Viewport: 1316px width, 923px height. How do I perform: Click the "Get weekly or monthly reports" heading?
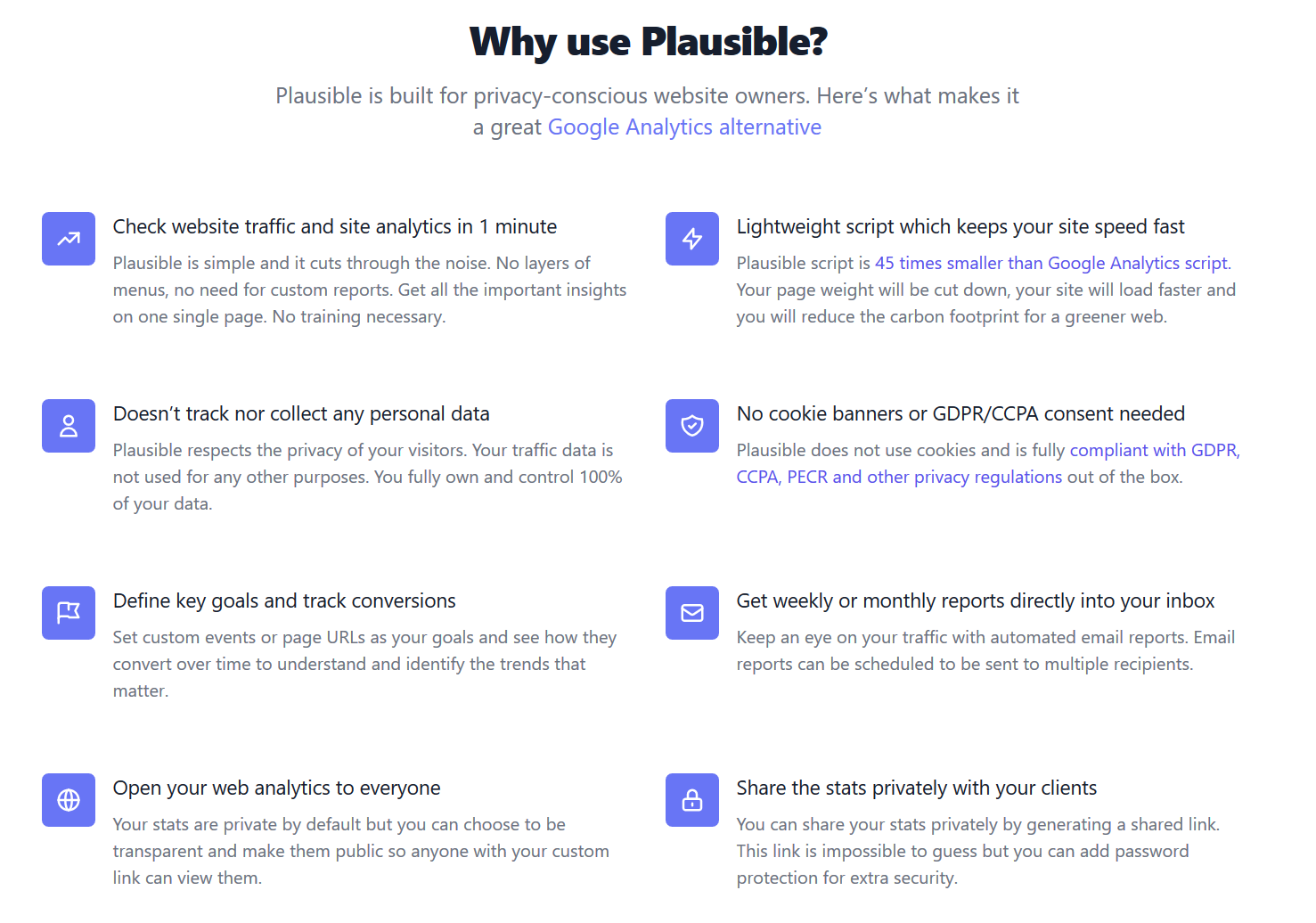coord(975,601)
